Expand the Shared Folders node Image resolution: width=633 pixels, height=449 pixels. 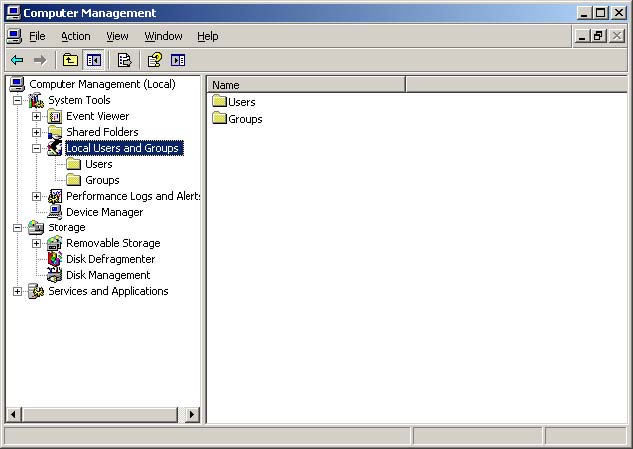[x=36, y=132]
